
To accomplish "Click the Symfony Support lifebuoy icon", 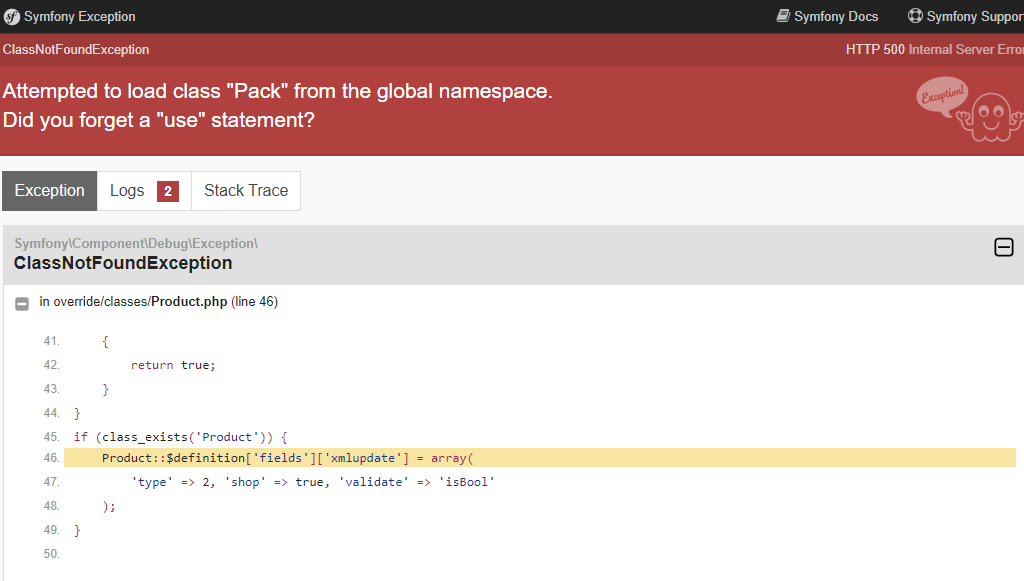I will click(916, 16).
